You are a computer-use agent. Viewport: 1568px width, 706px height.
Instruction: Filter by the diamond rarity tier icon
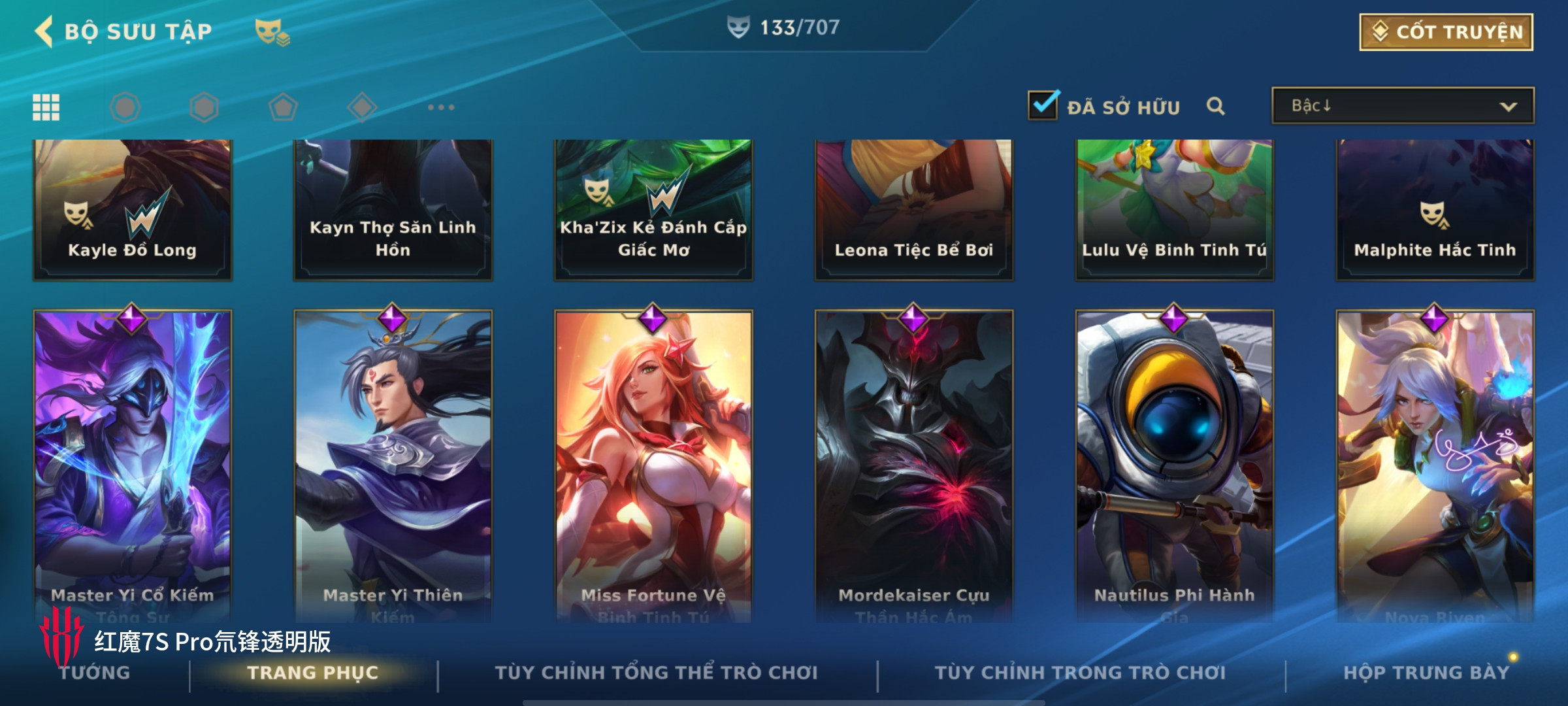362,107
